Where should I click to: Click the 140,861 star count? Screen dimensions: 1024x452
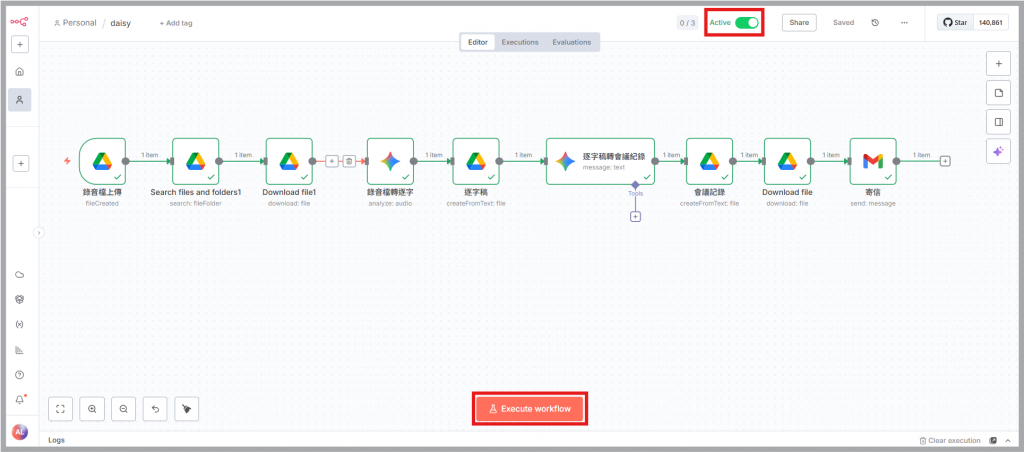[x=991, y=22]
